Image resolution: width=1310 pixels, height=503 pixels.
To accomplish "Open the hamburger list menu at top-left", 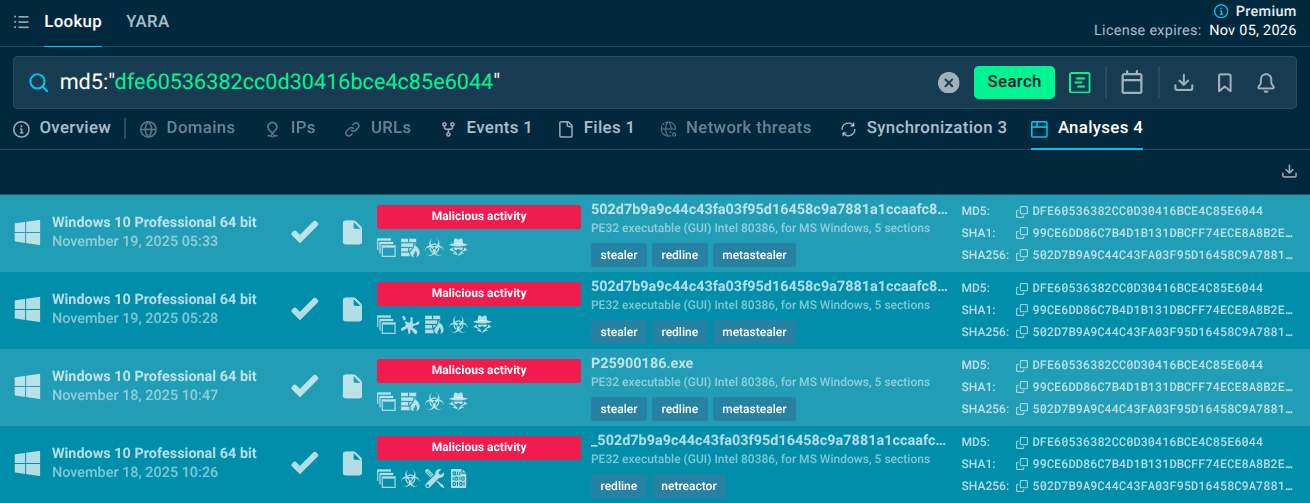I will pos(21,22).
